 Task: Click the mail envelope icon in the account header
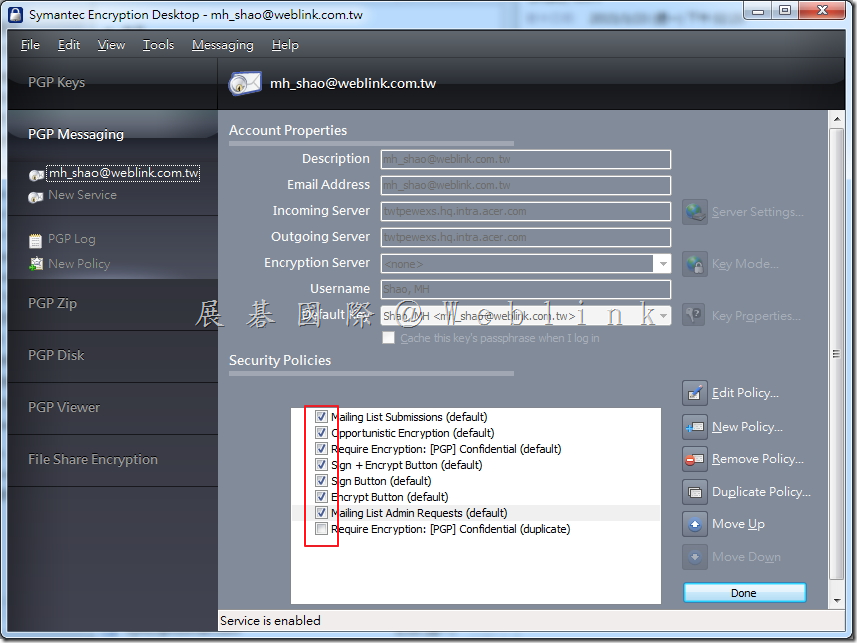(245, 84)
